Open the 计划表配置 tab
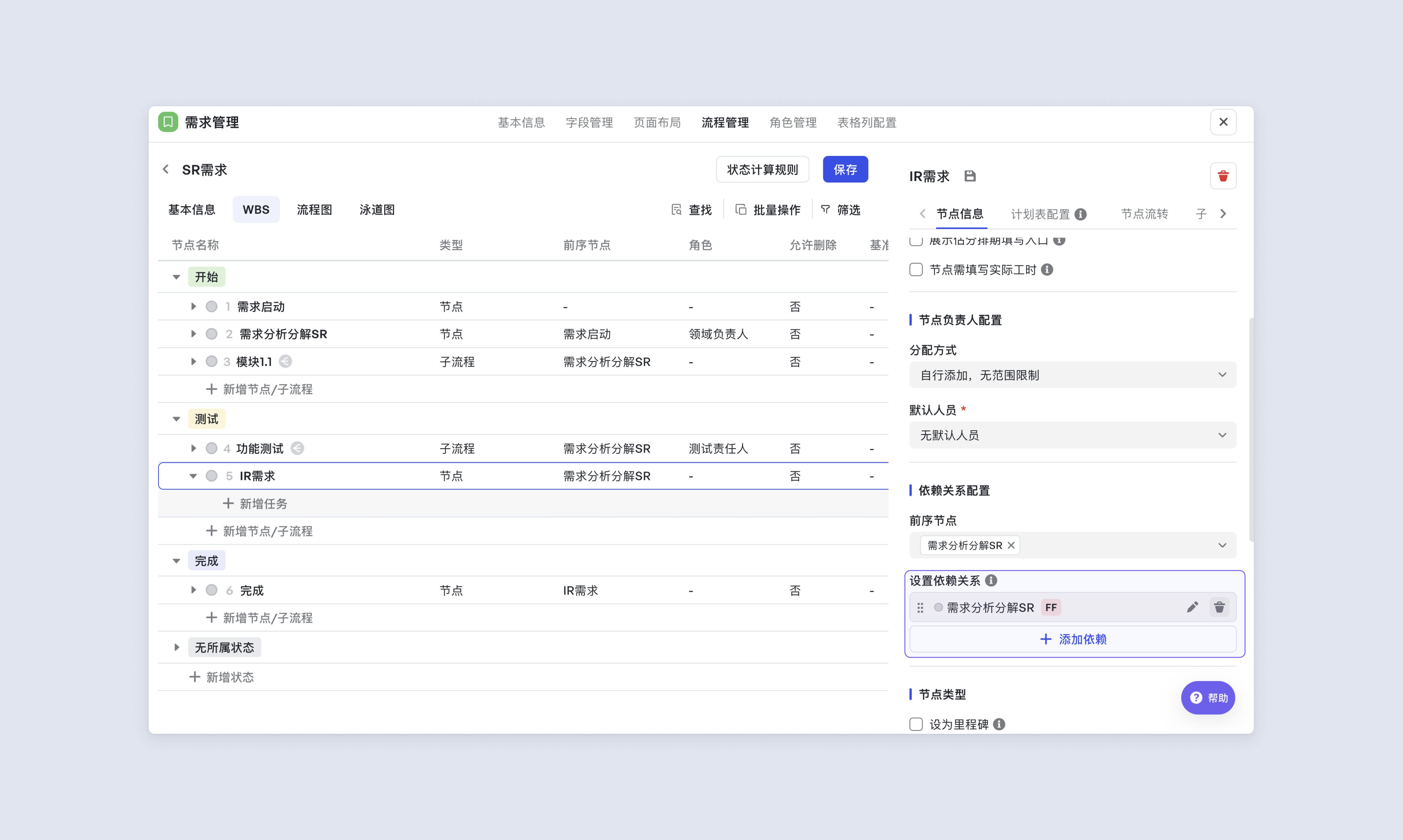This screenshot has height=840, width=1403. coord(1040,214)
